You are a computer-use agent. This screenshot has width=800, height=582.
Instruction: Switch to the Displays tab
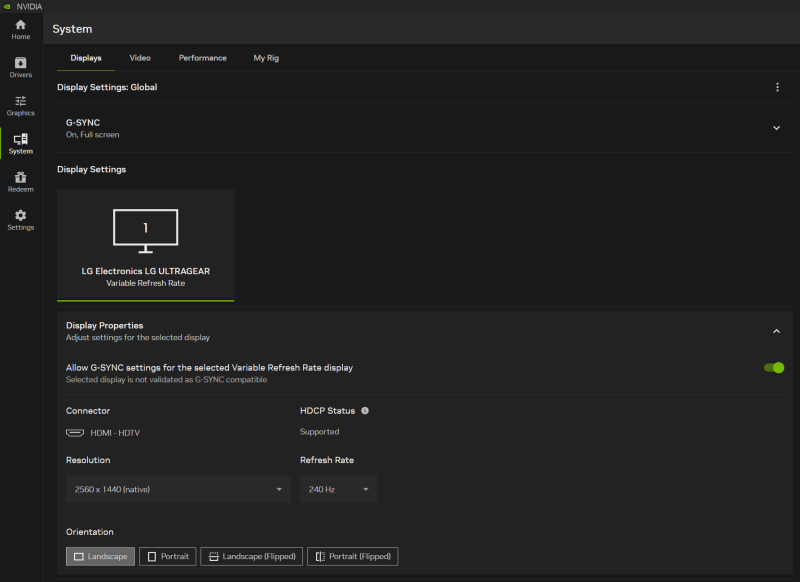tap(86, 58)
